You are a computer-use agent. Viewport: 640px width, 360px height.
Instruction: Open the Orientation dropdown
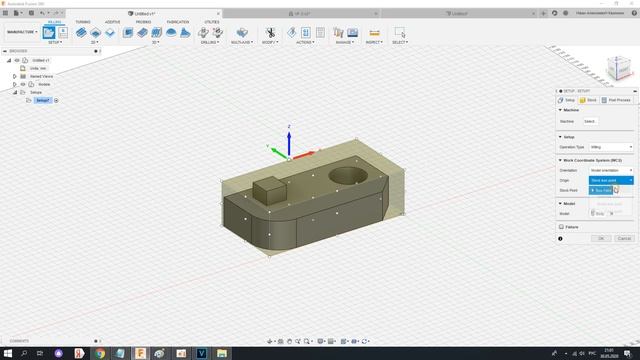tap(611, 170)
